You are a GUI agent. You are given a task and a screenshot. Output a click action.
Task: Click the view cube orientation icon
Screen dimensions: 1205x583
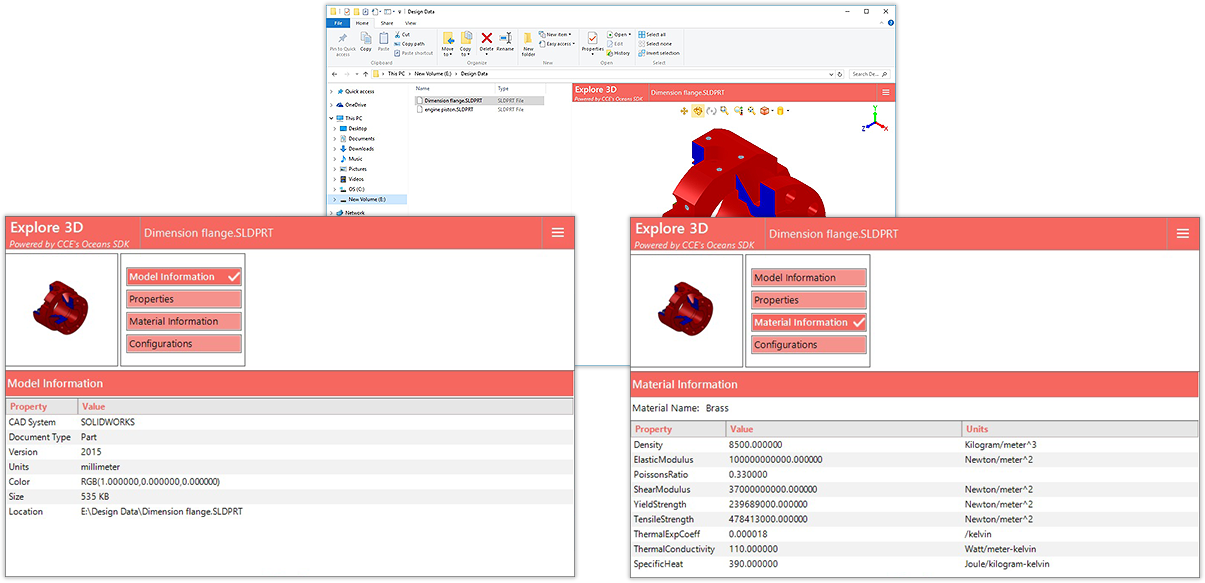tap(765, 111)
